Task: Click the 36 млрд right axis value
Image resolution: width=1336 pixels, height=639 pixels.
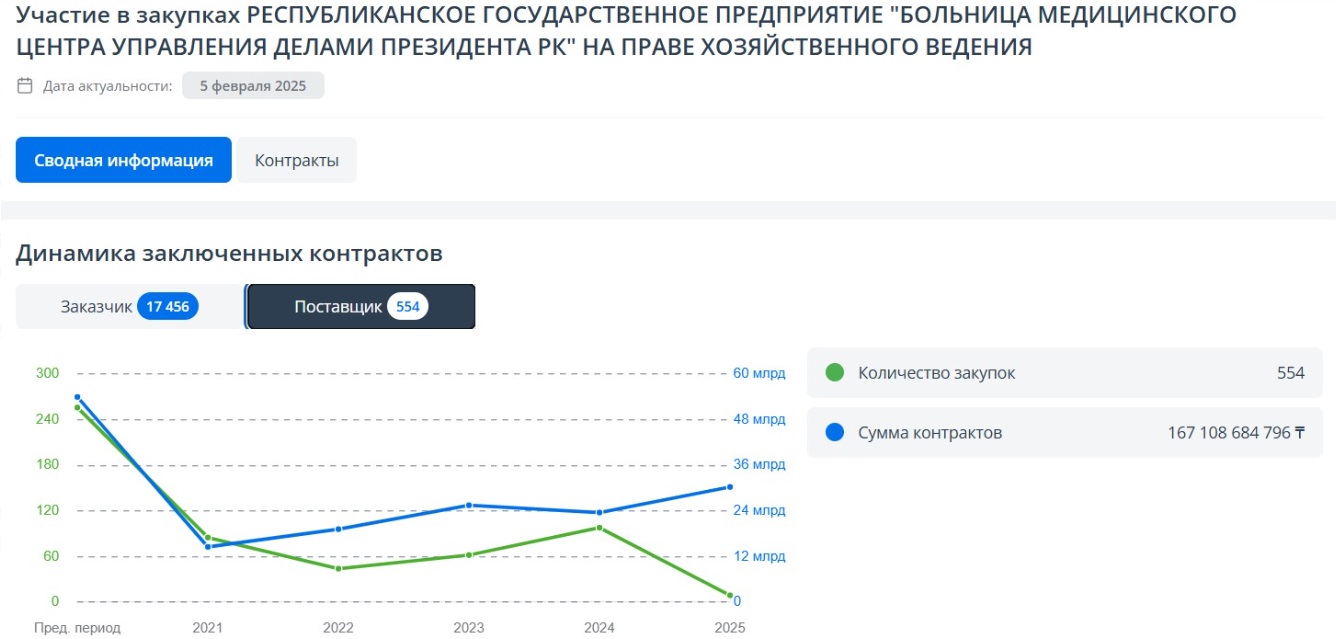Action: (x=760, y=465)
